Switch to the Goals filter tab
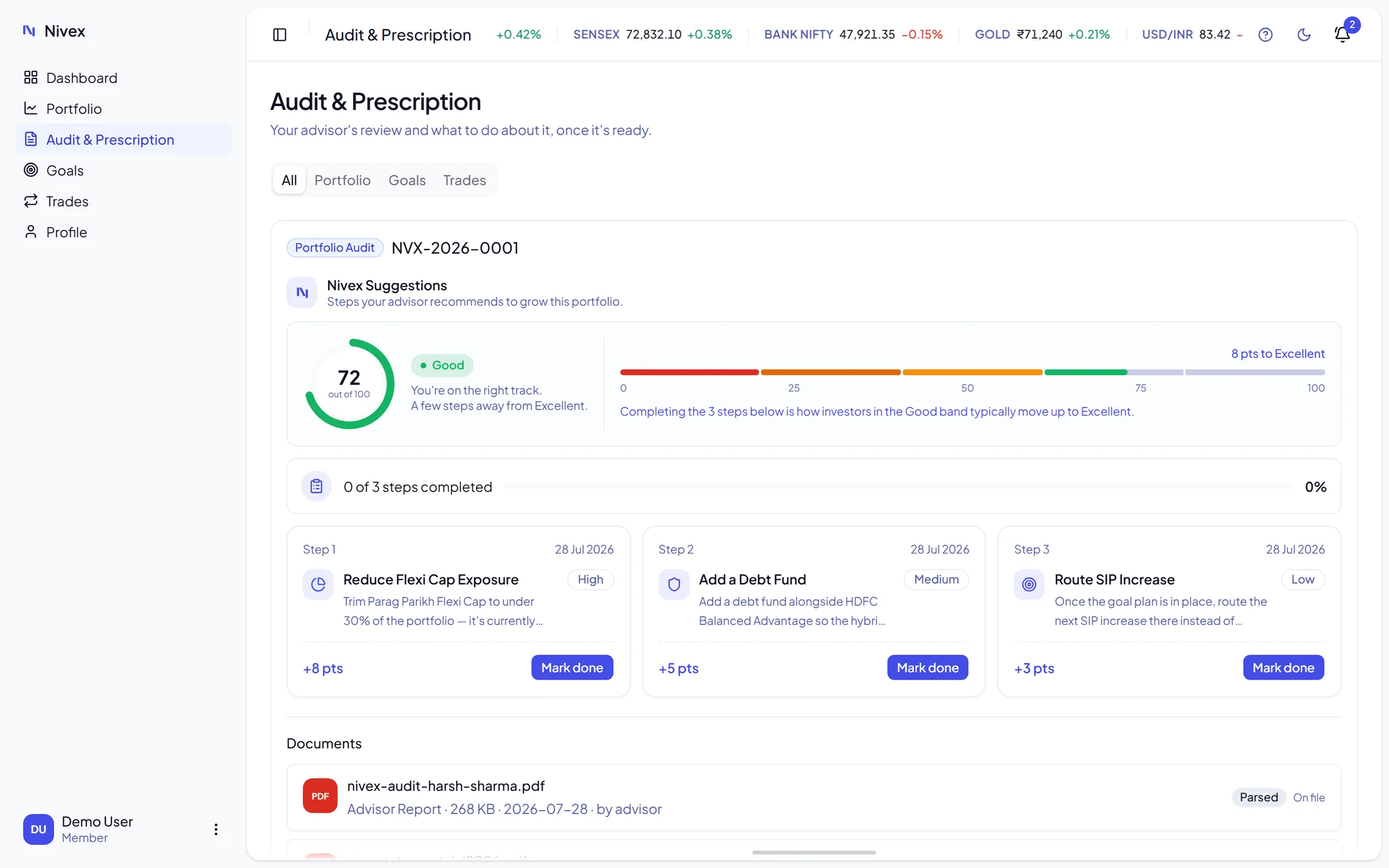The image size is (1389, 868). coord(407,180)
